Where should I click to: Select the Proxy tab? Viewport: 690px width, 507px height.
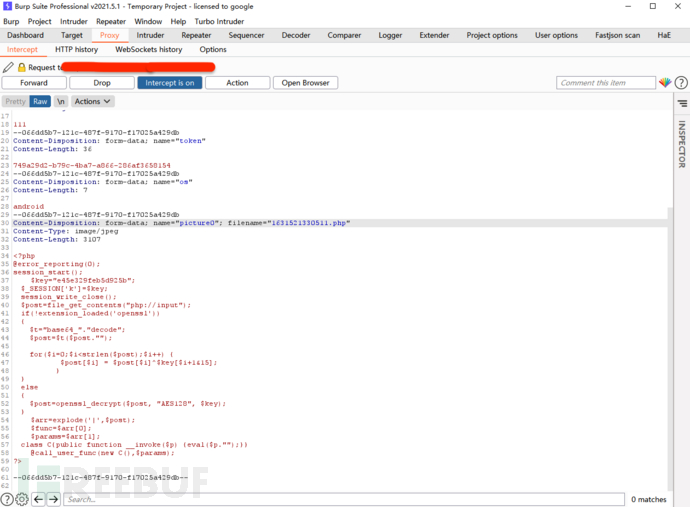(110, 35)
